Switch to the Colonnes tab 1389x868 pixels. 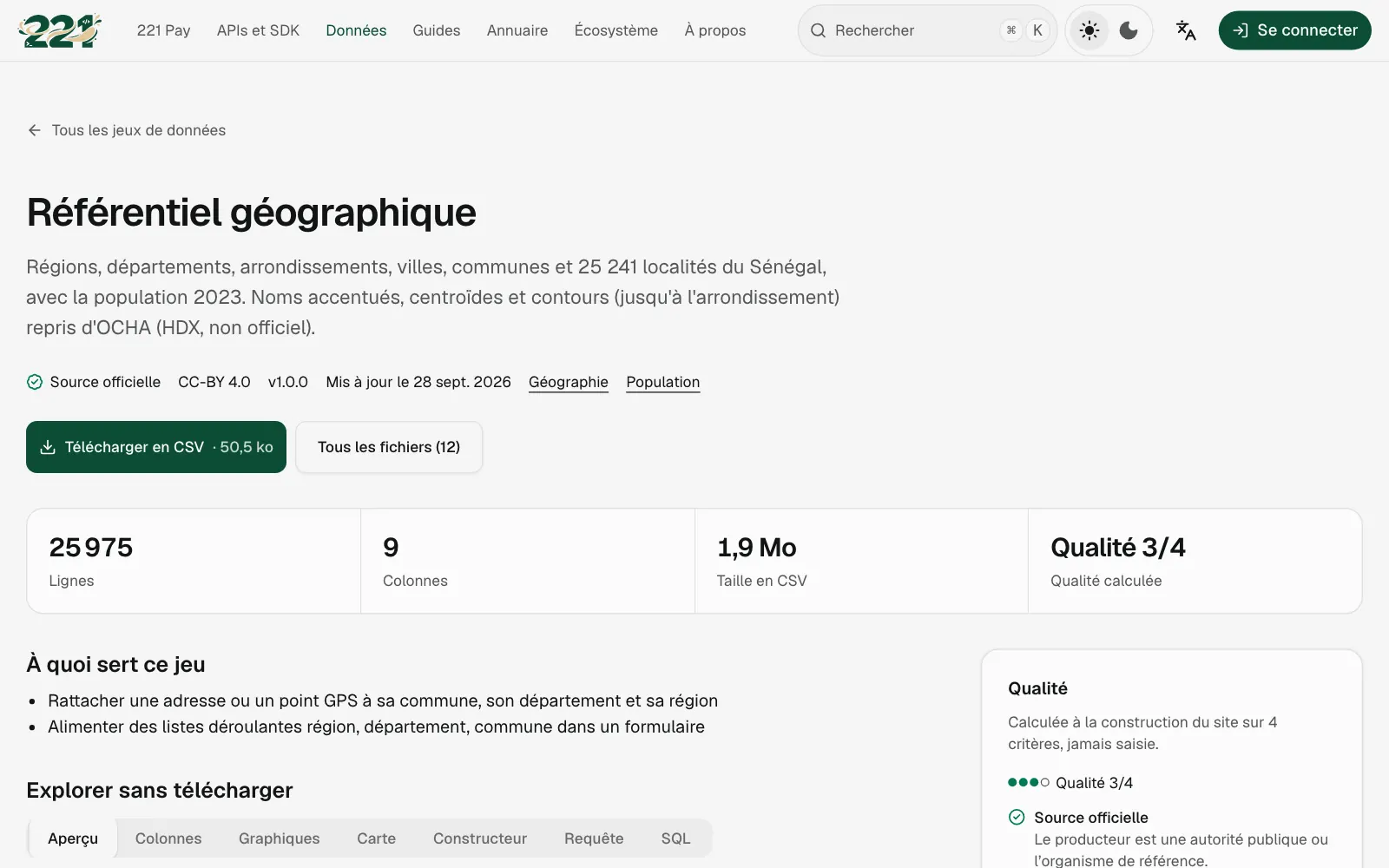[168, 838]
